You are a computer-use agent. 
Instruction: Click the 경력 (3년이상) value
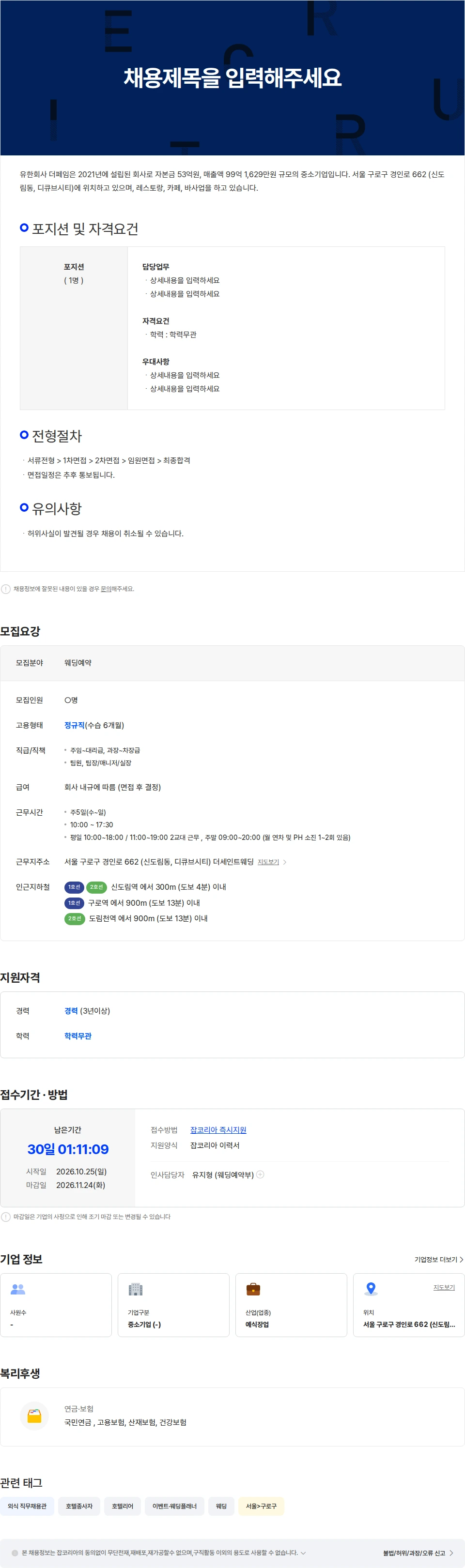coord(87,1010)
